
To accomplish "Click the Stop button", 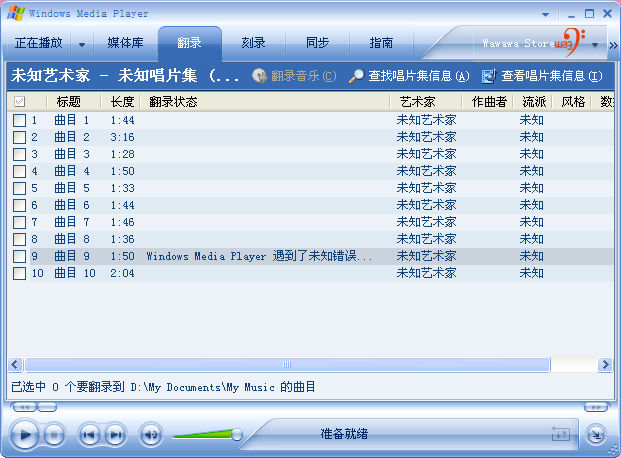I will tap(54, 435).
